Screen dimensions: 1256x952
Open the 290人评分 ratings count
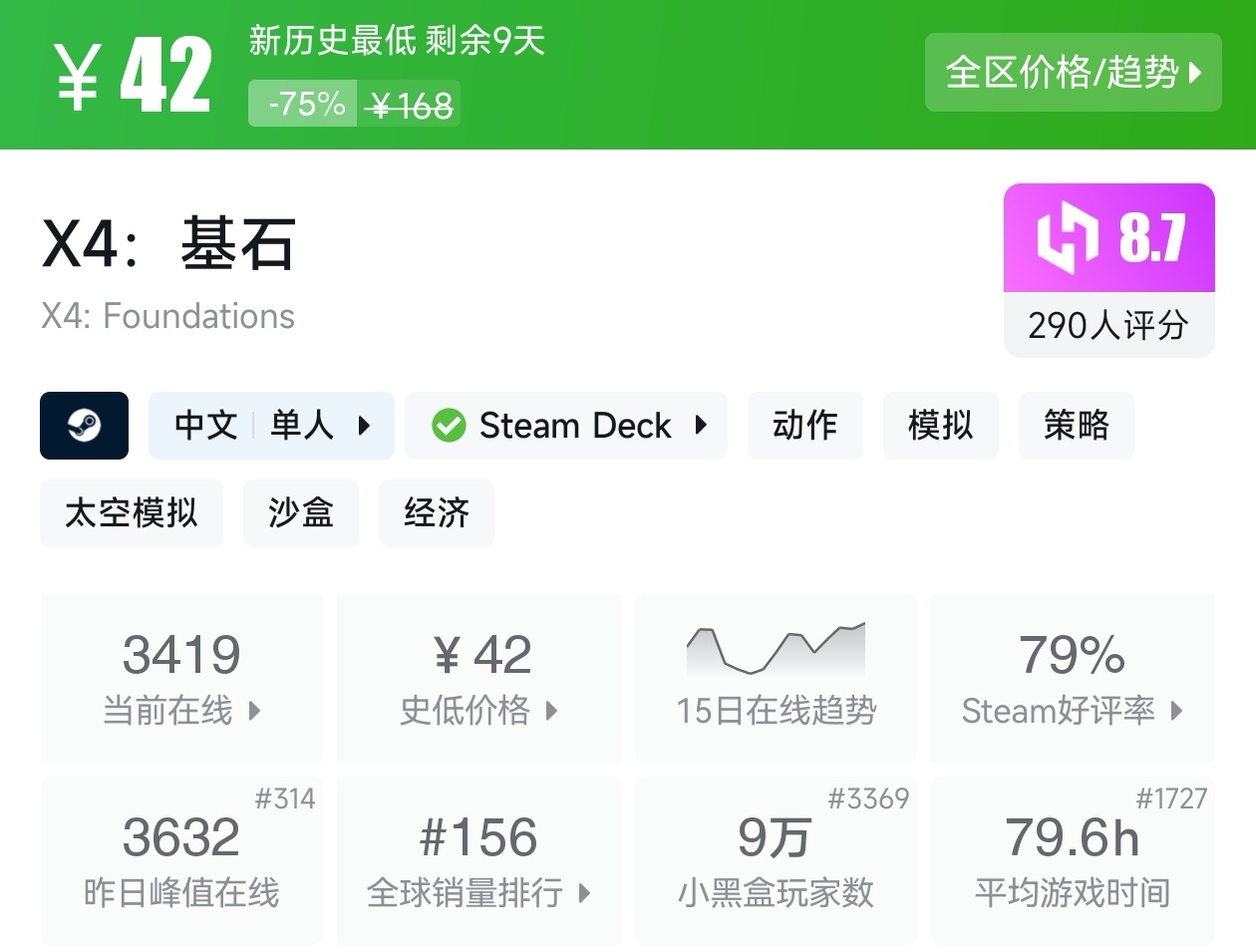point(1108,325)
